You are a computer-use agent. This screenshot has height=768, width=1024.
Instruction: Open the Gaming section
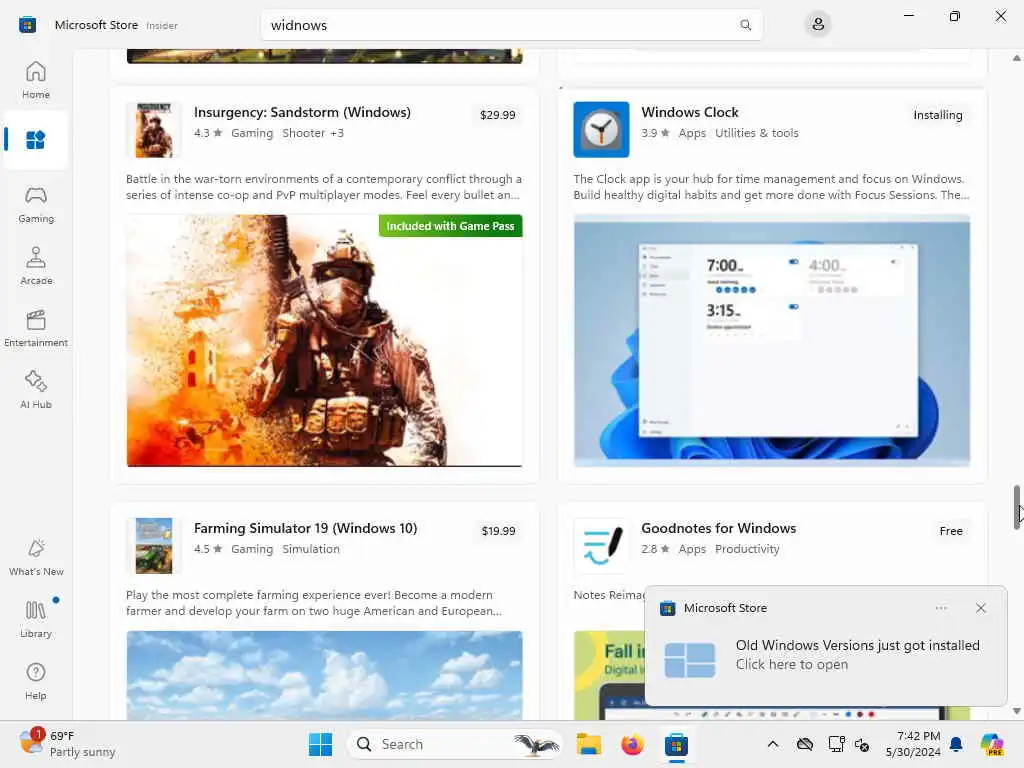(x=36, y=204)
